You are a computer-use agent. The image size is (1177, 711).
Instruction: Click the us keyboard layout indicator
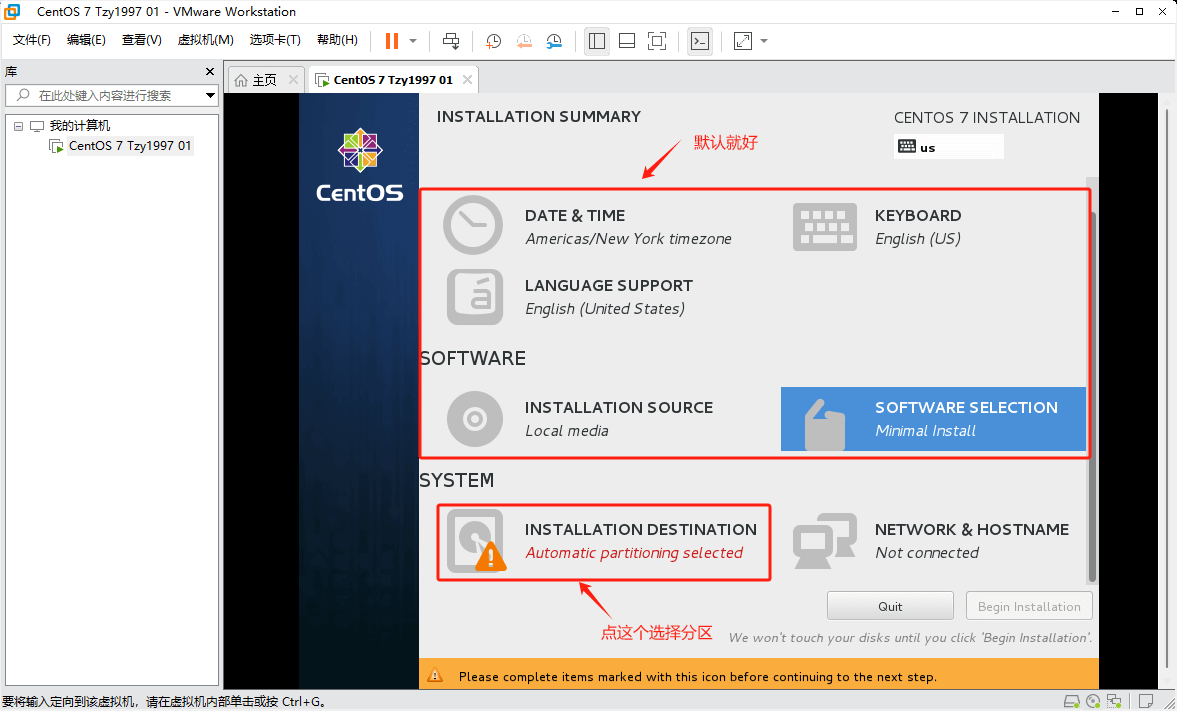coord(948,147)
